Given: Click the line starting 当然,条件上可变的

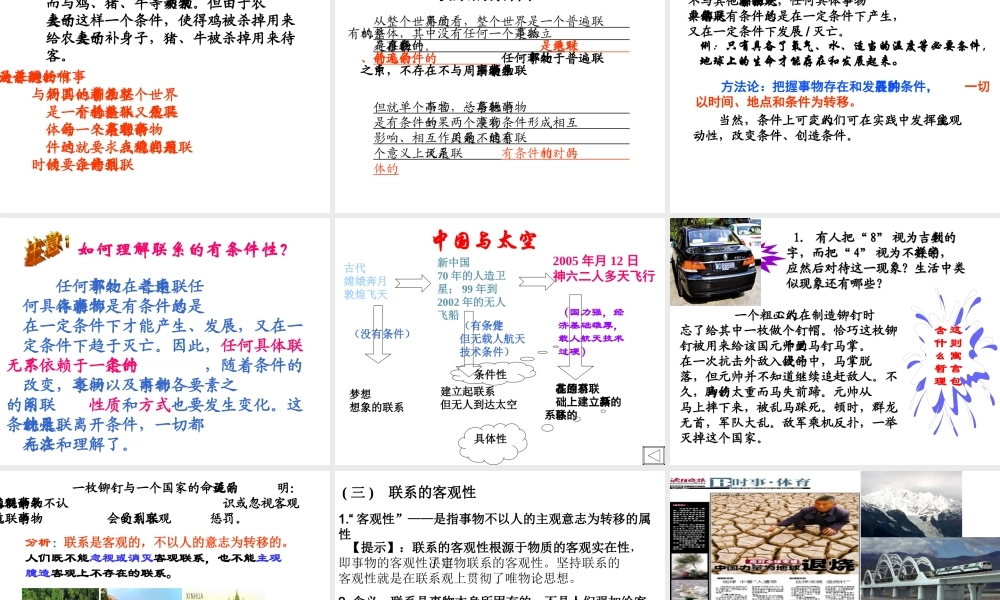Looking at the screenshot, I should [x=840, y=120].
